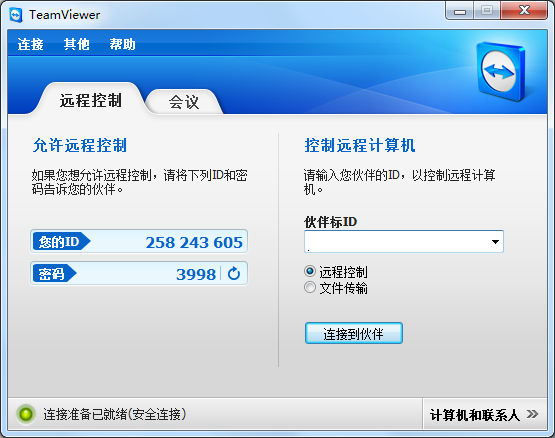Open the 连接 menu

coord(30,44)
